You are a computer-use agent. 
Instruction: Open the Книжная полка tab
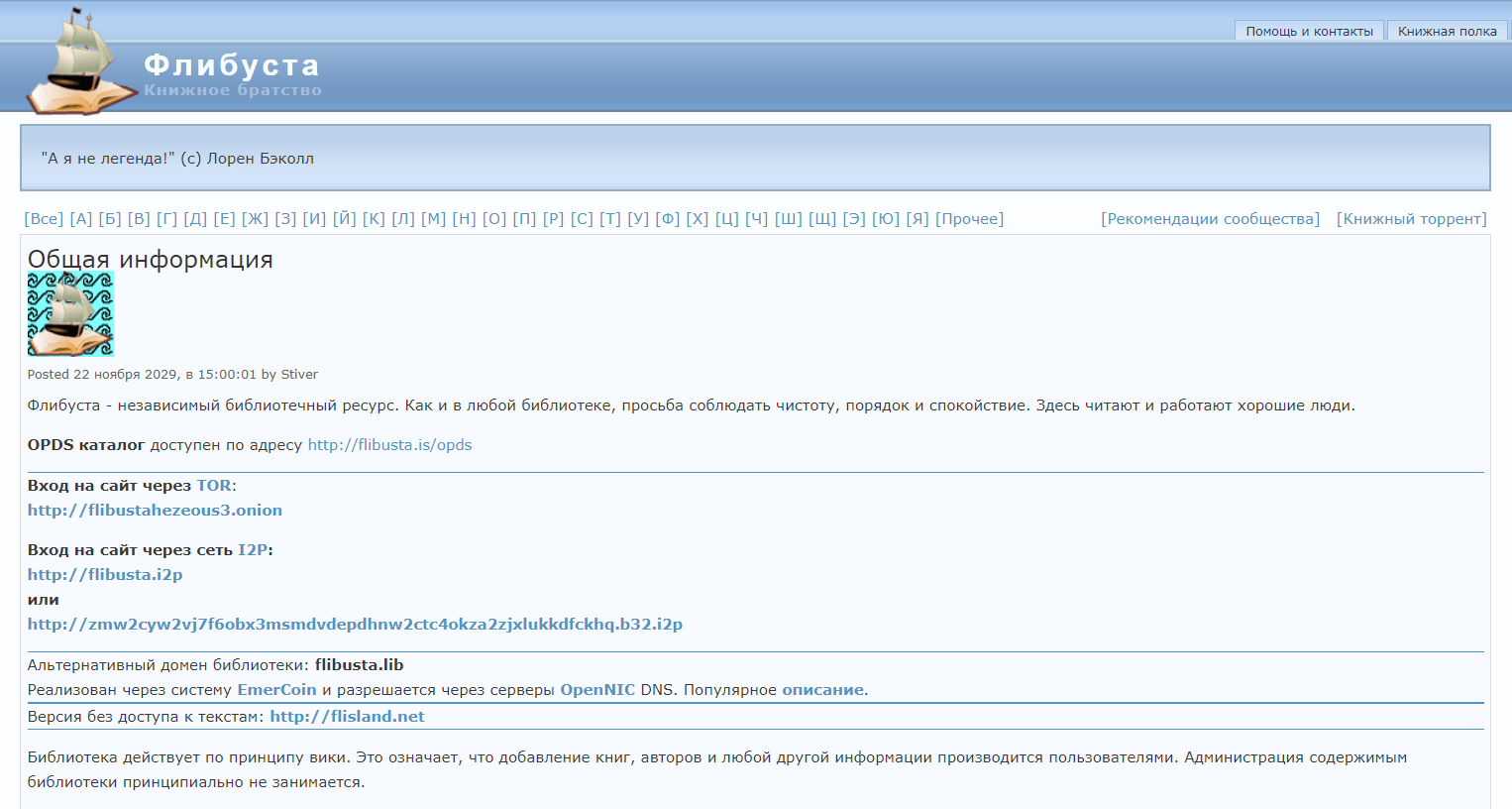(1447, 31)
